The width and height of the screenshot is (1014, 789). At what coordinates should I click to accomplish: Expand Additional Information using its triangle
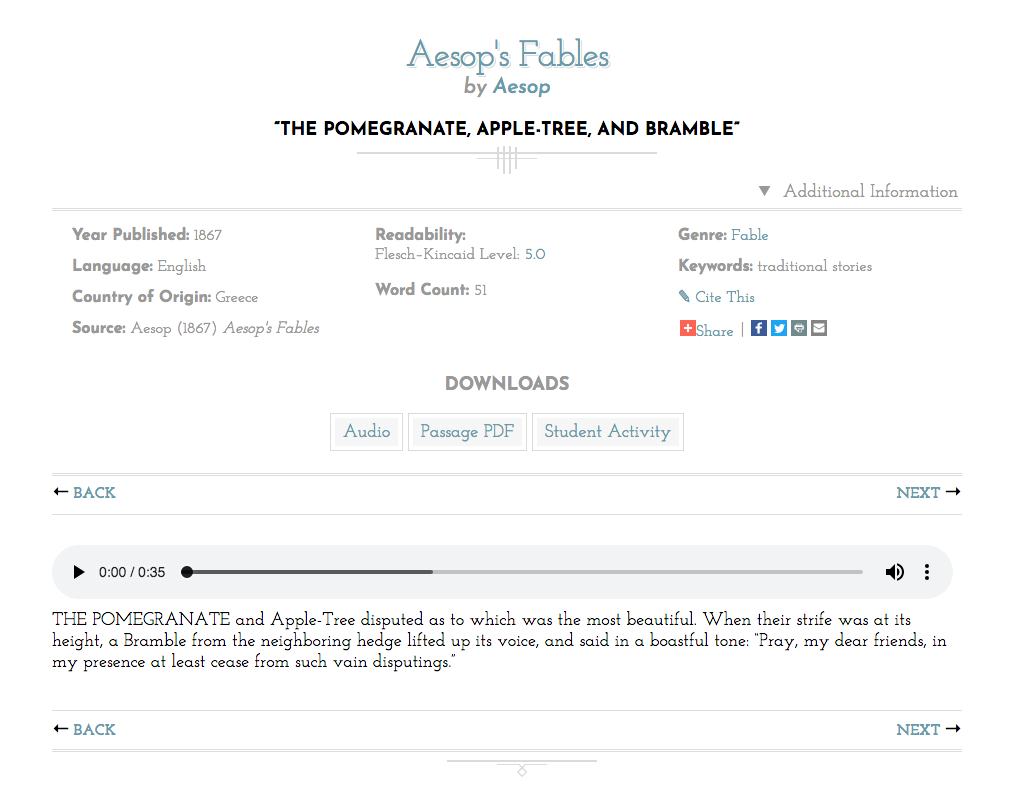764,191
